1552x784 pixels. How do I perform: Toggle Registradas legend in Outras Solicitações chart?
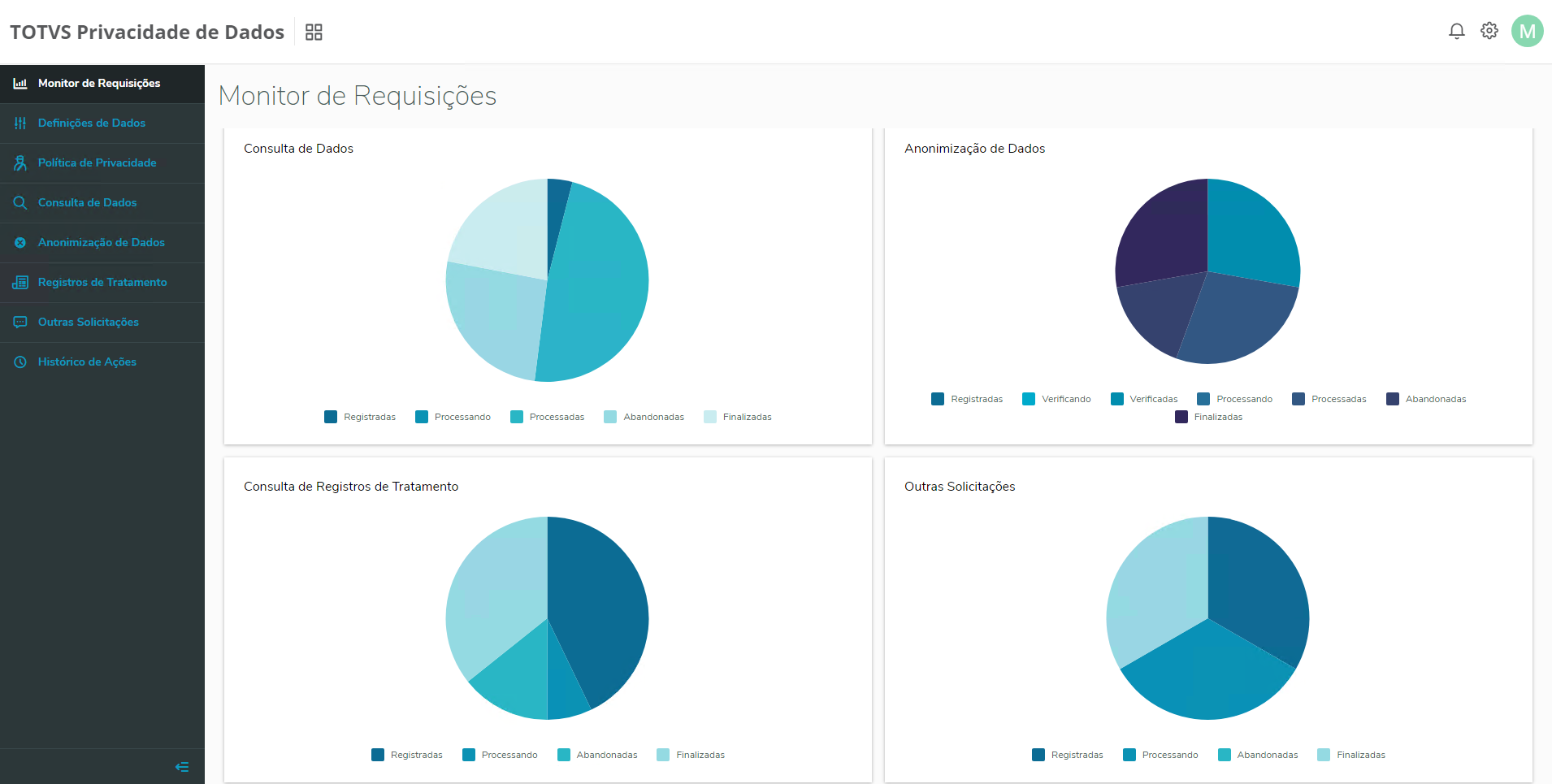[x=1068, y=755]
